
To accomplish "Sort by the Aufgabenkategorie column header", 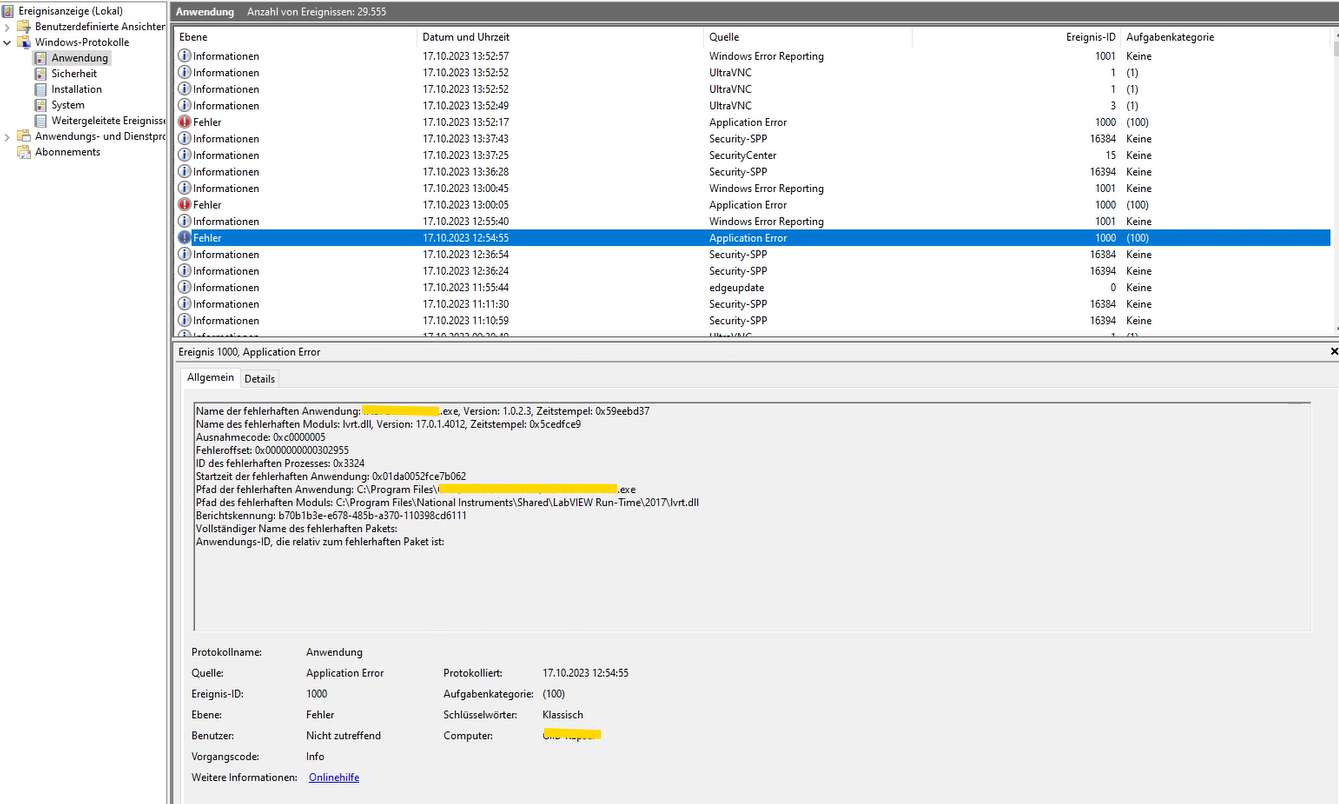I will click(1226, 37).
